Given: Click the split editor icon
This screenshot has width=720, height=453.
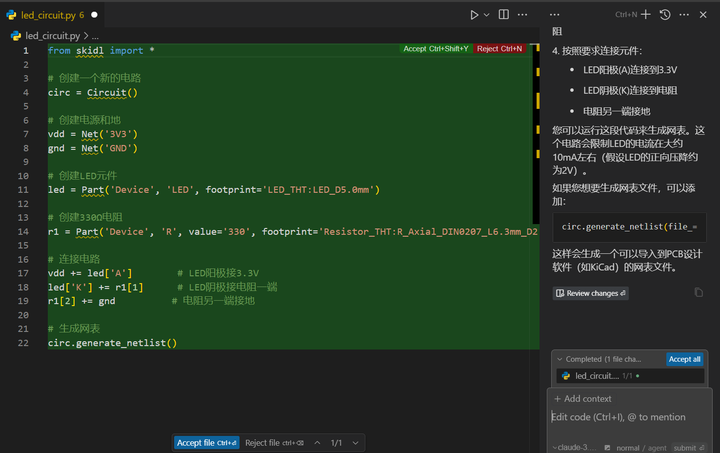Looking at the screenshot, I should pos(505,15).
